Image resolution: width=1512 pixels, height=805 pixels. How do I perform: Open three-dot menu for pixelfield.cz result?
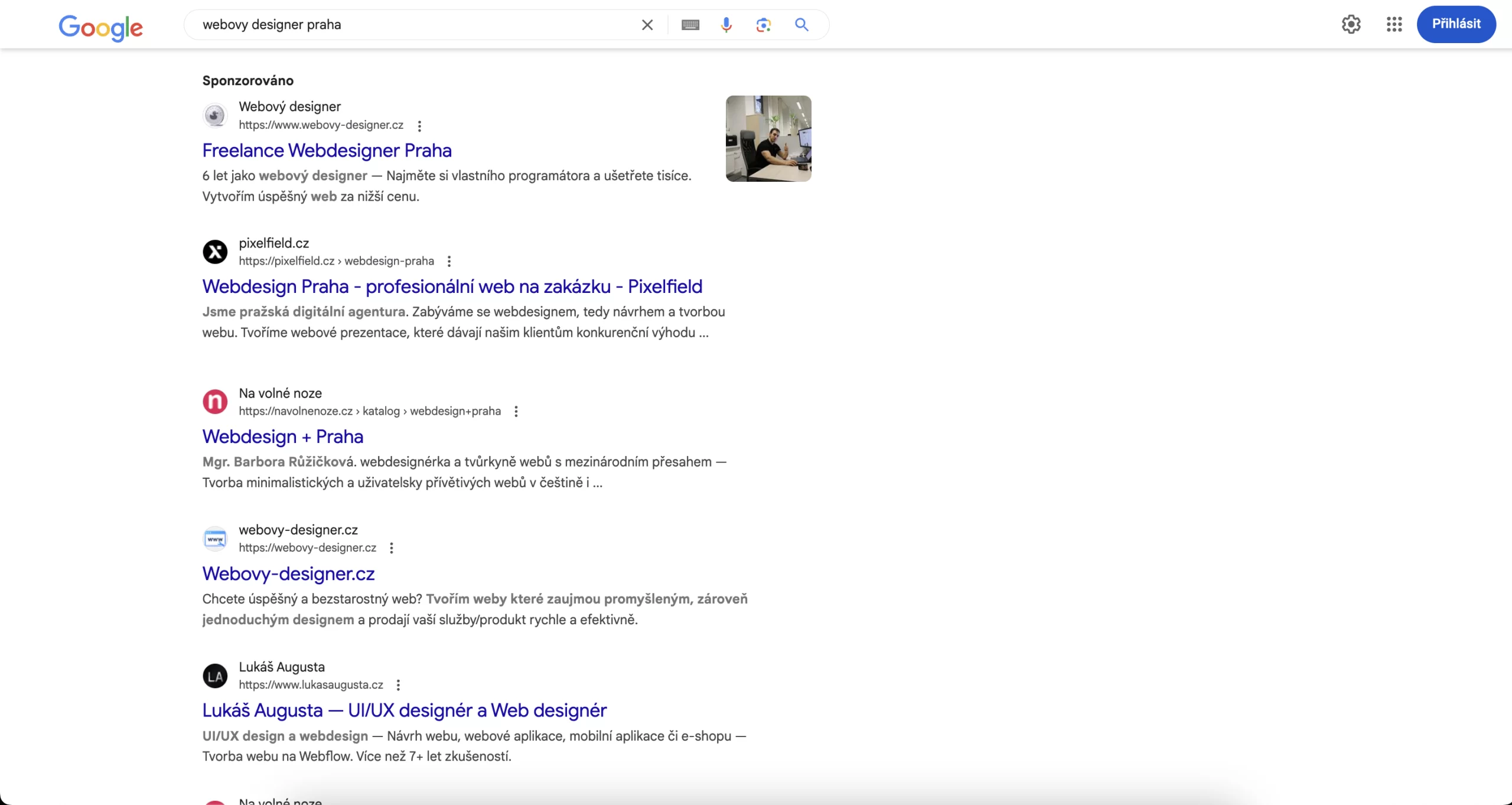(x=449, y=262)
